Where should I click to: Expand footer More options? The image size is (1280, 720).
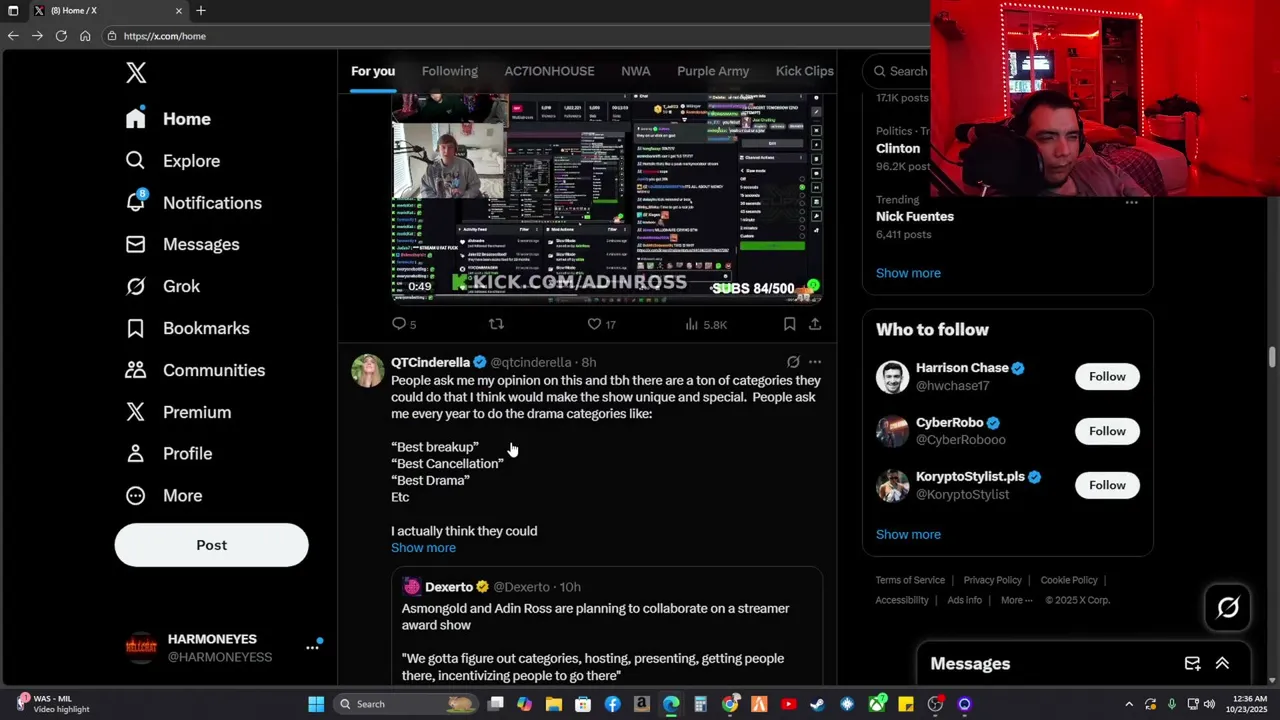(x=1015, y=600)
